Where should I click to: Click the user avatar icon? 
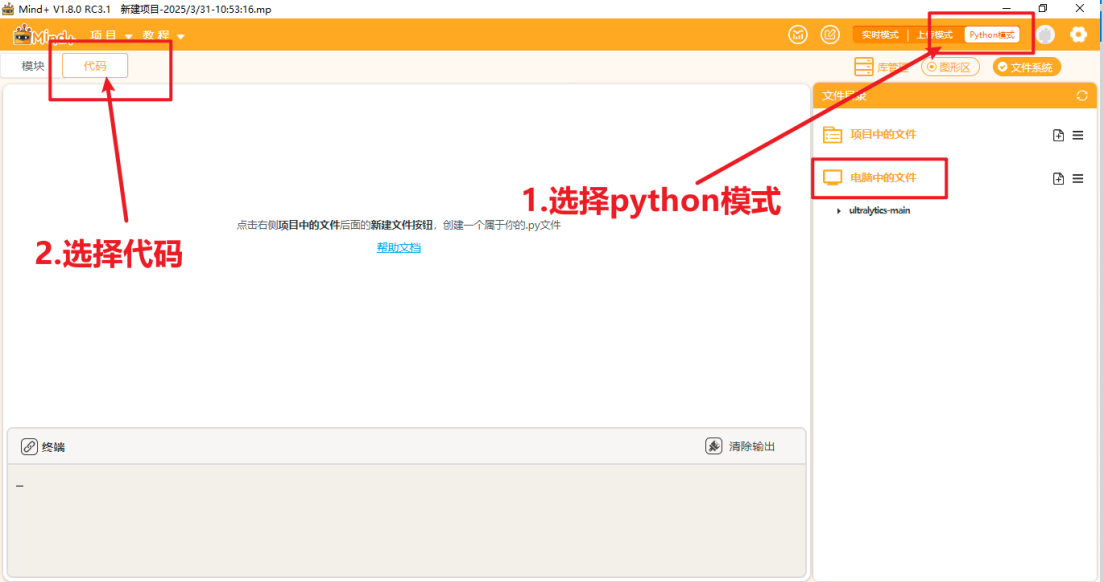pos(1046,34)
